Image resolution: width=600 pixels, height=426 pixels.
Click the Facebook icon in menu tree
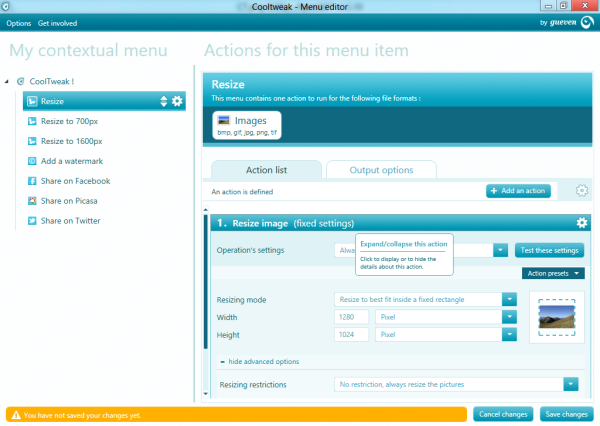point(32,181)
